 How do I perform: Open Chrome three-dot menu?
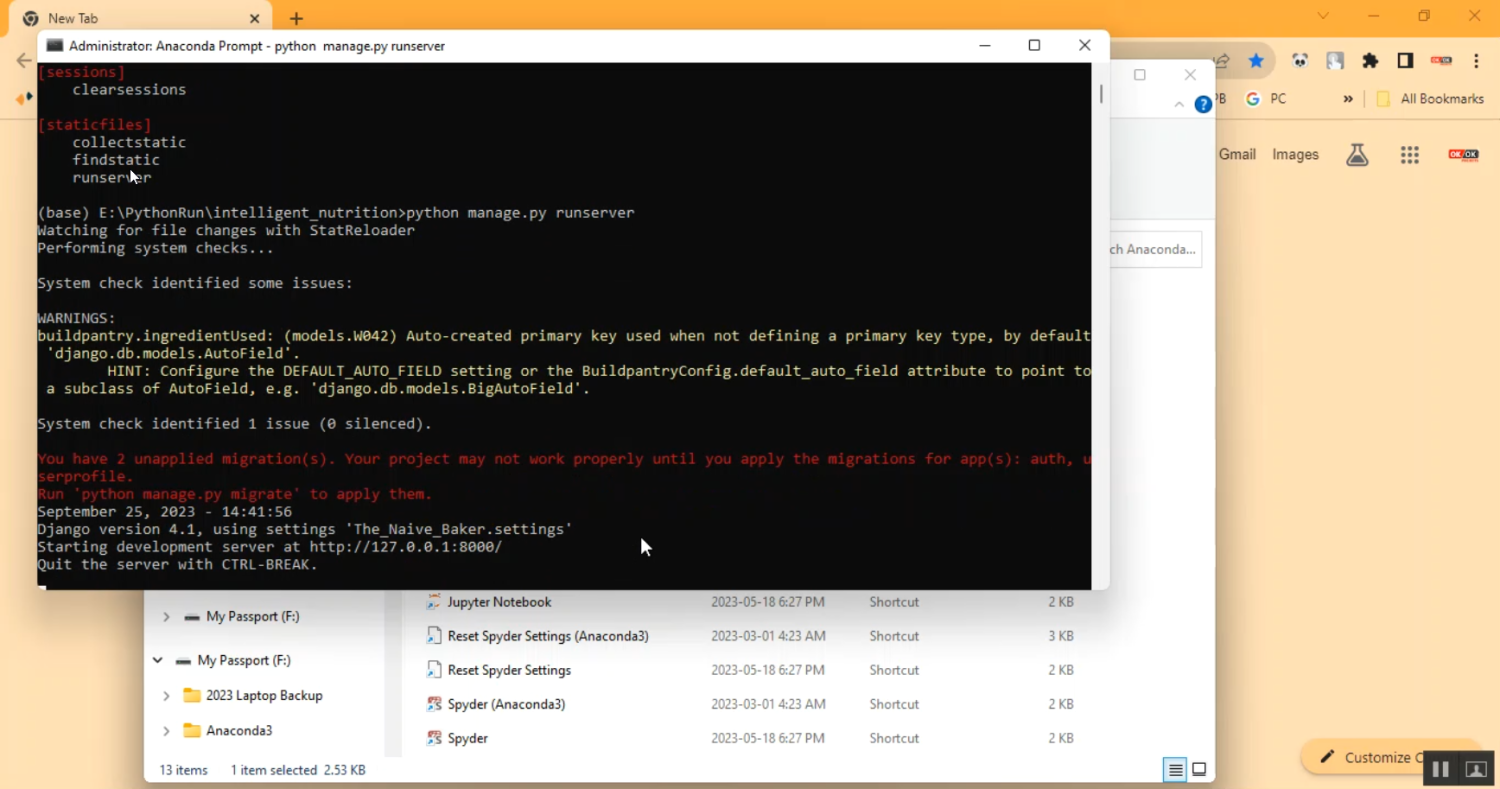coord(1476,61)
